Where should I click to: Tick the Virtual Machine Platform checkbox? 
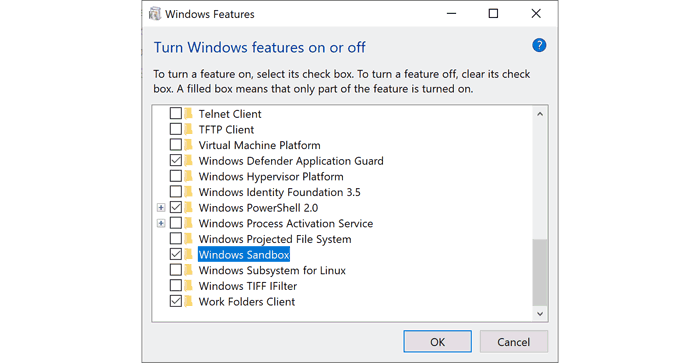(176, 145)
